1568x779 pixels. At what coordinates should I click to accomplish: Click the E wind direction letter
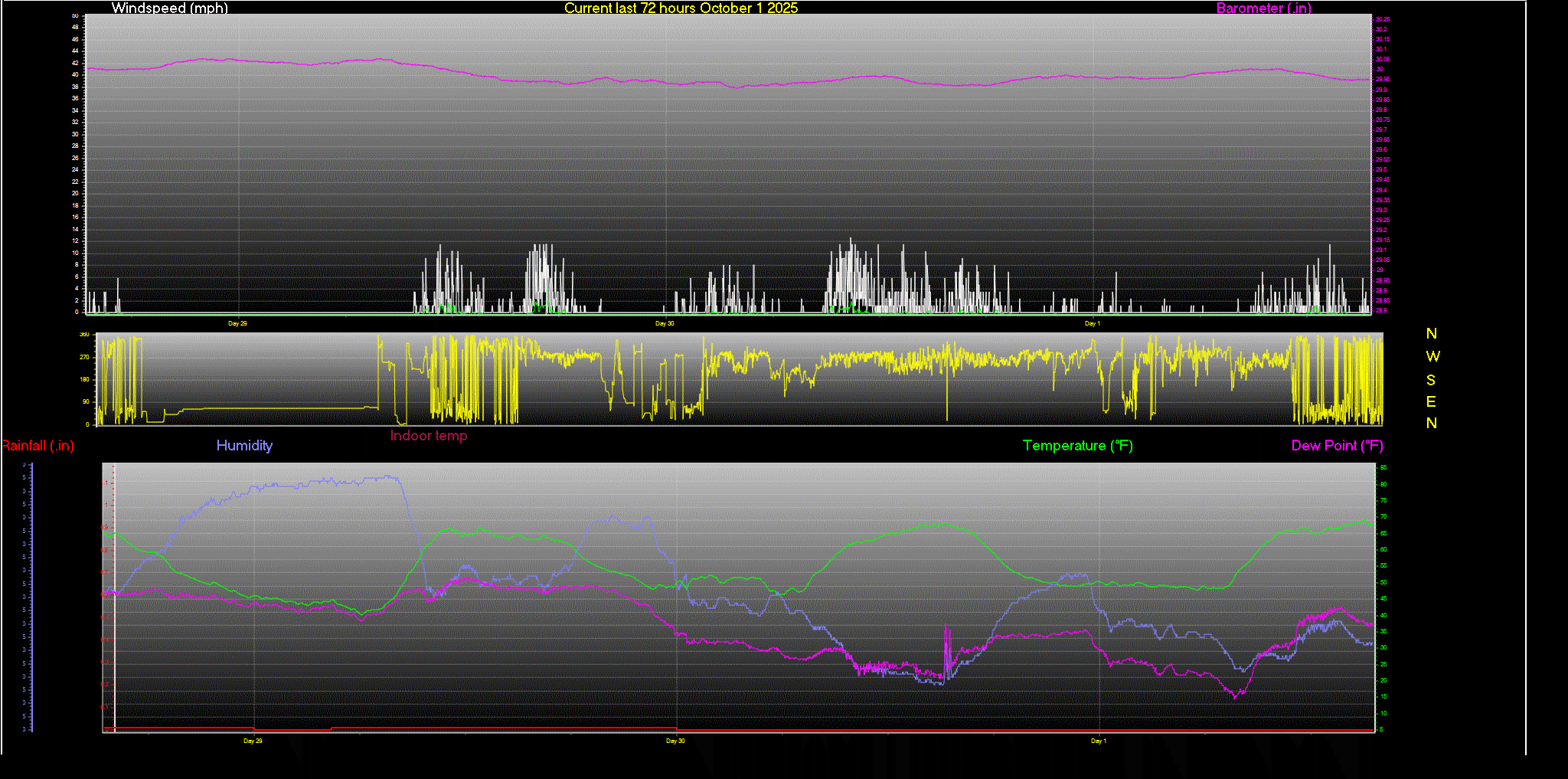pos(1431,401)
